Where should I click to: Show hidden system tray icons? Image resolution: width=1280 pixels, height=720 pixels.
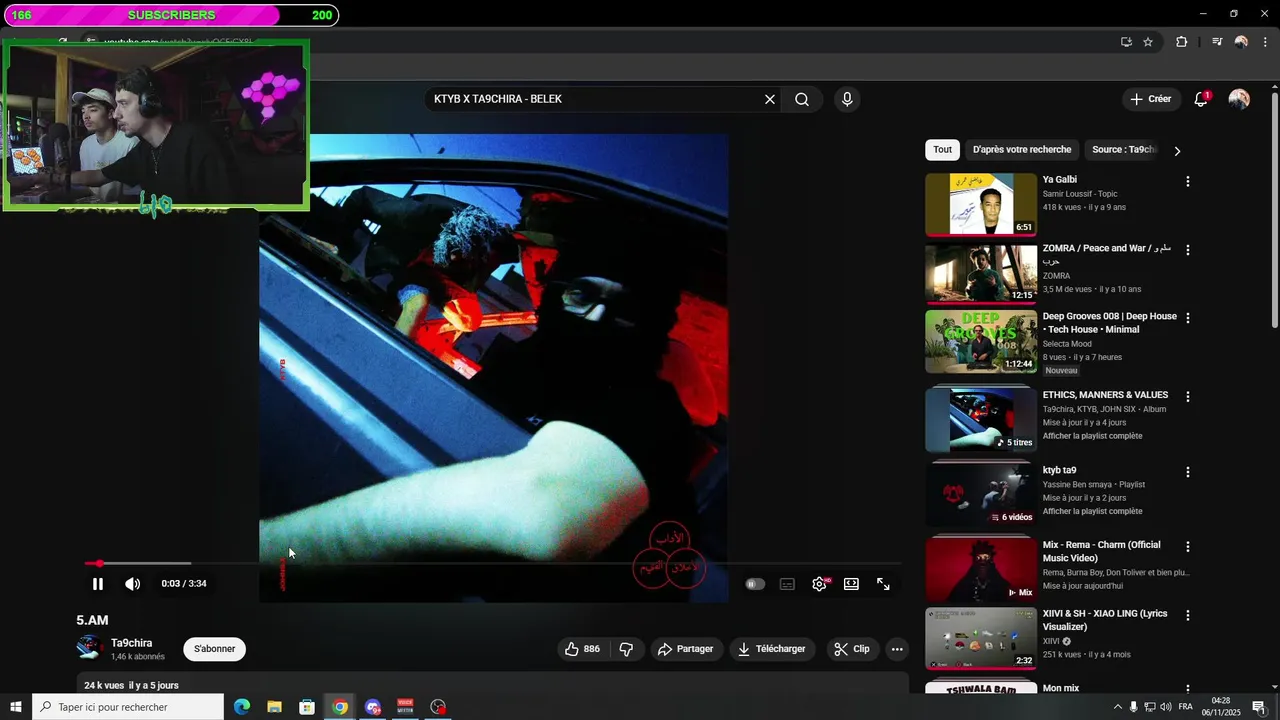(x=1117, y=707)
